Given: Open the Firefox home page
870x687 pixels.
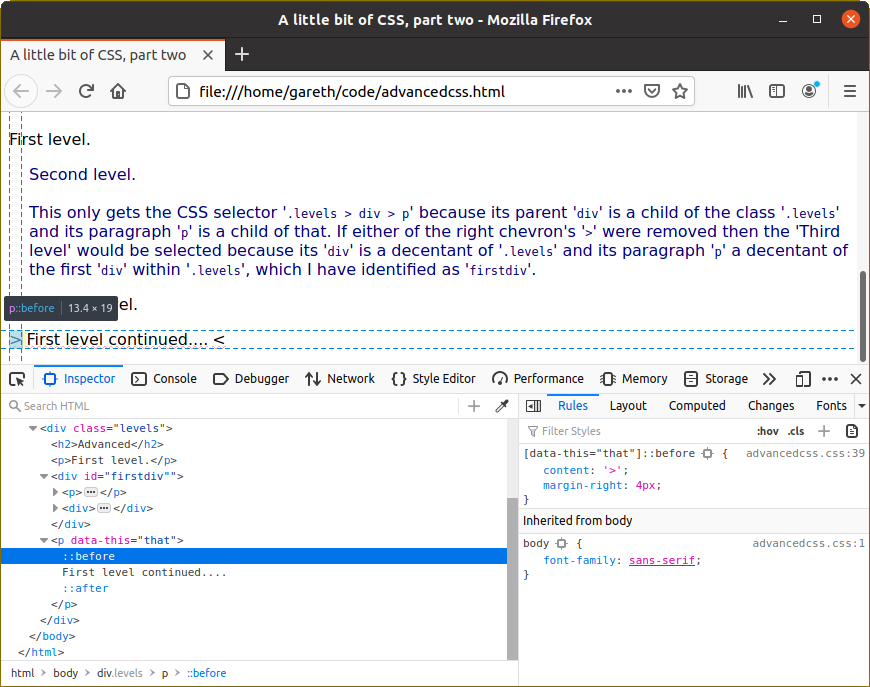Looking at the screenshot, I should [x=118, y=91].
